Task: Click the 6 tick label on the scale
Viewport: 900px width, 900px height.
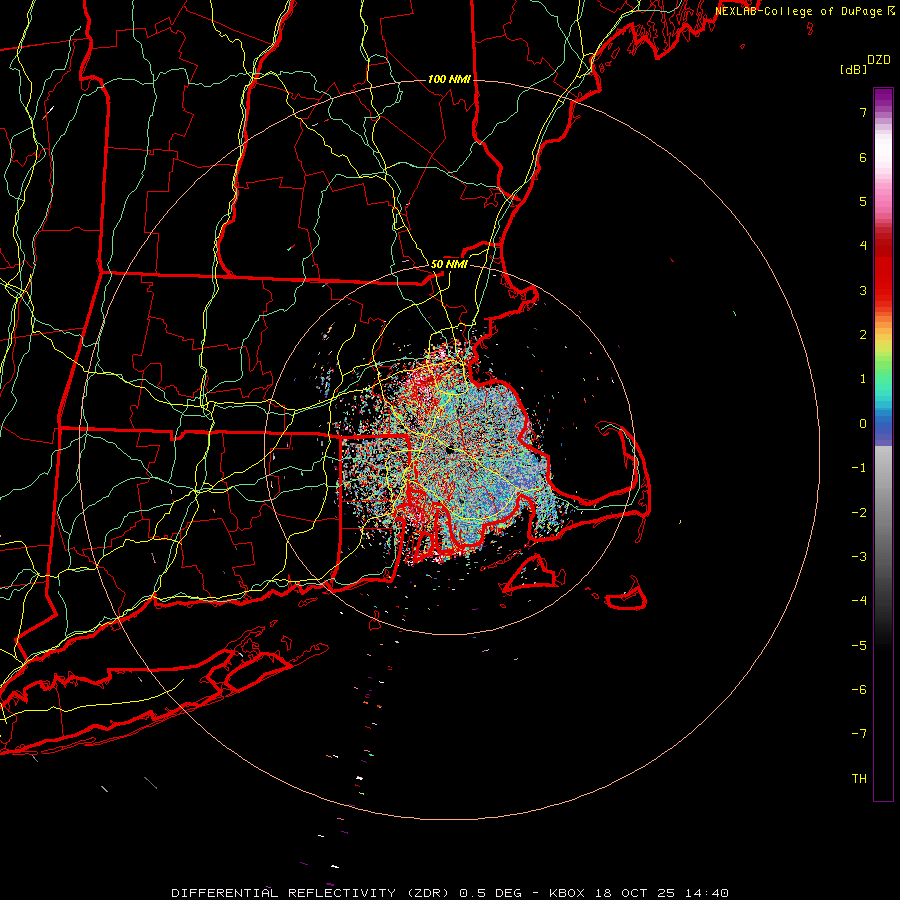Action: (863, 157)
